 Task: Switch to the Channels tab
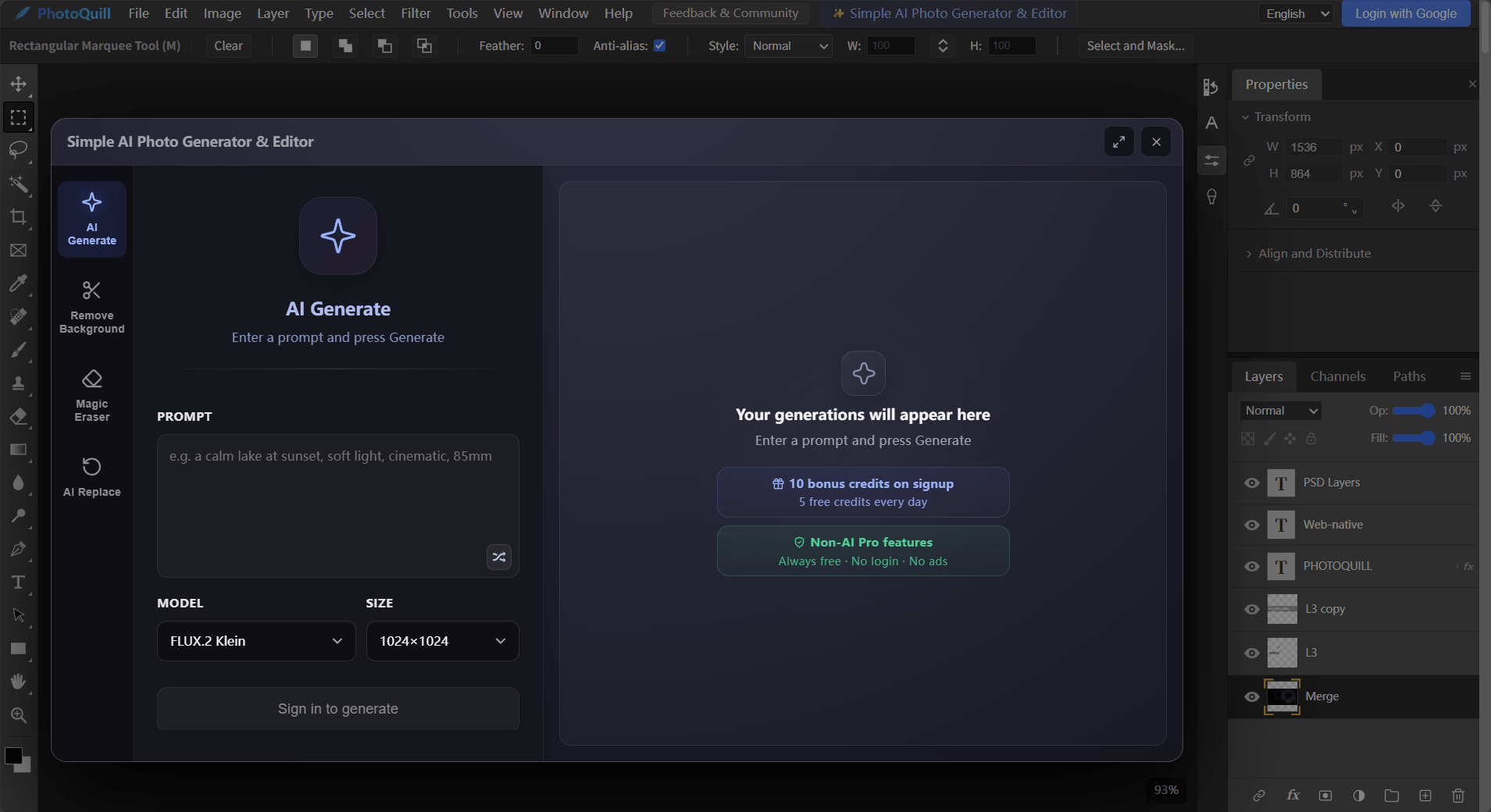[x=1338, y=376]
